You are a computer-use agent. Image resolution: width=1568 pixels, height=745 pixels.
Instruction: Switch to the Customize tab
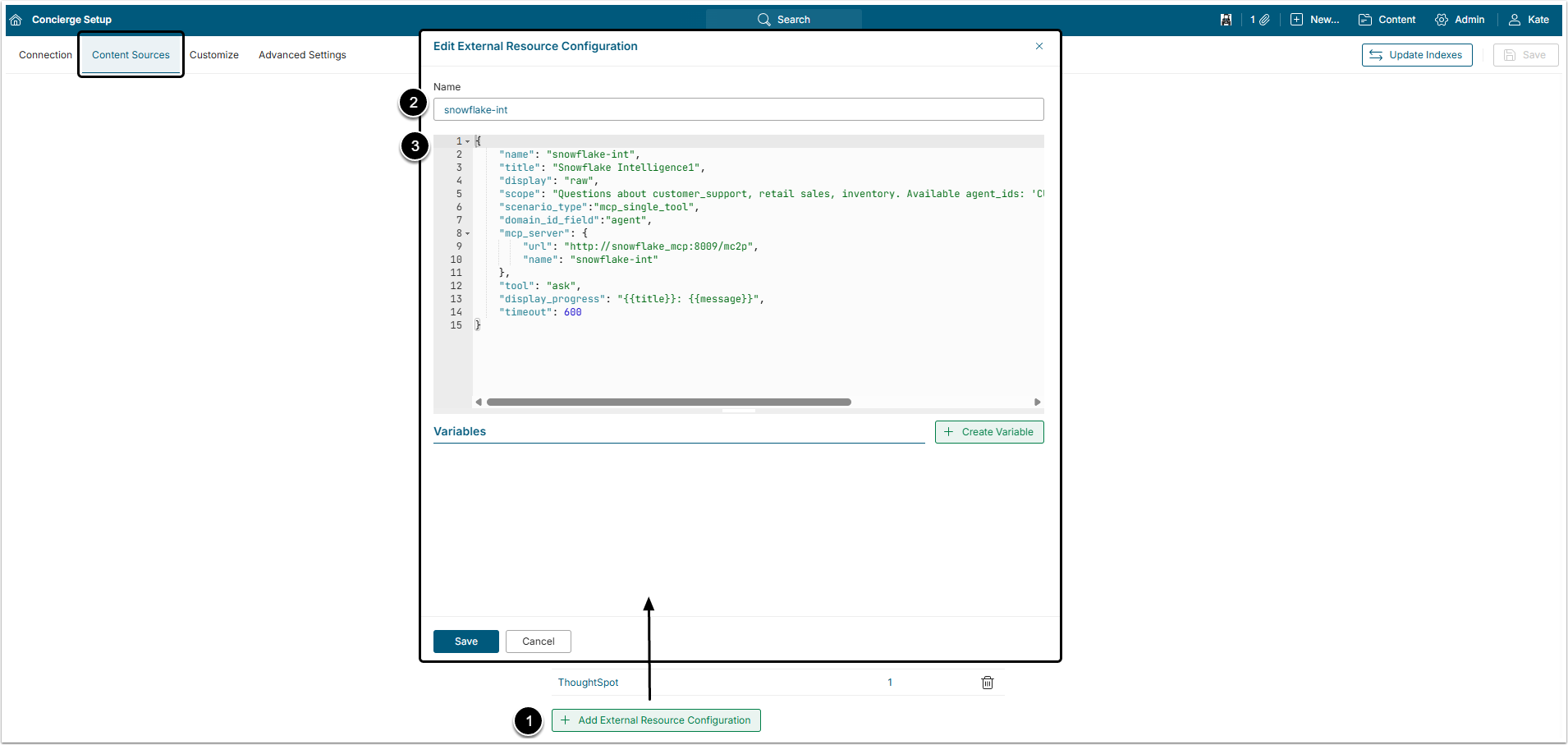(213, 55)
